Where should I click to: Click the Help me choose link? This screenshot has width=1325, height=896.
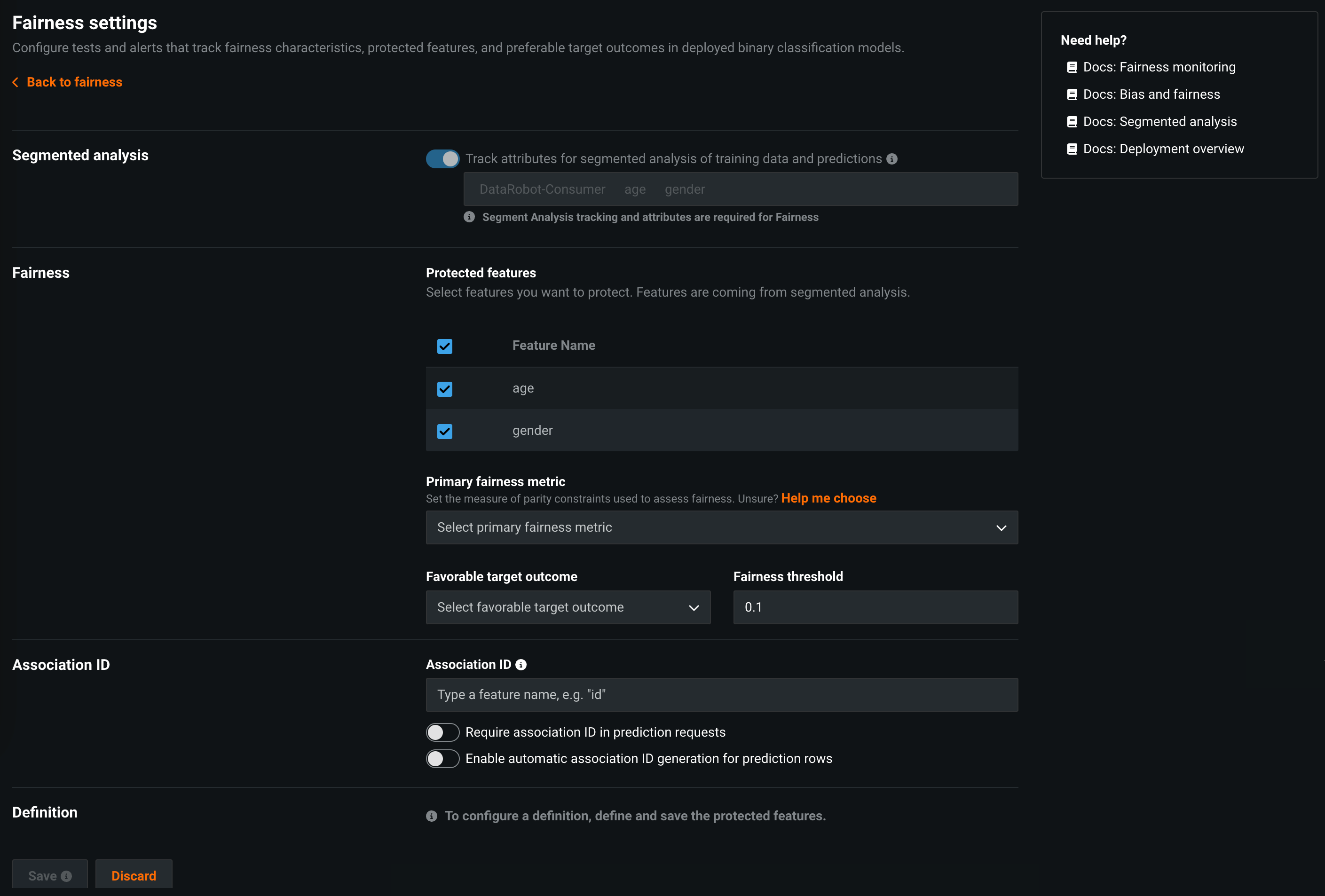pyautogui.click(x=828, y=498)
